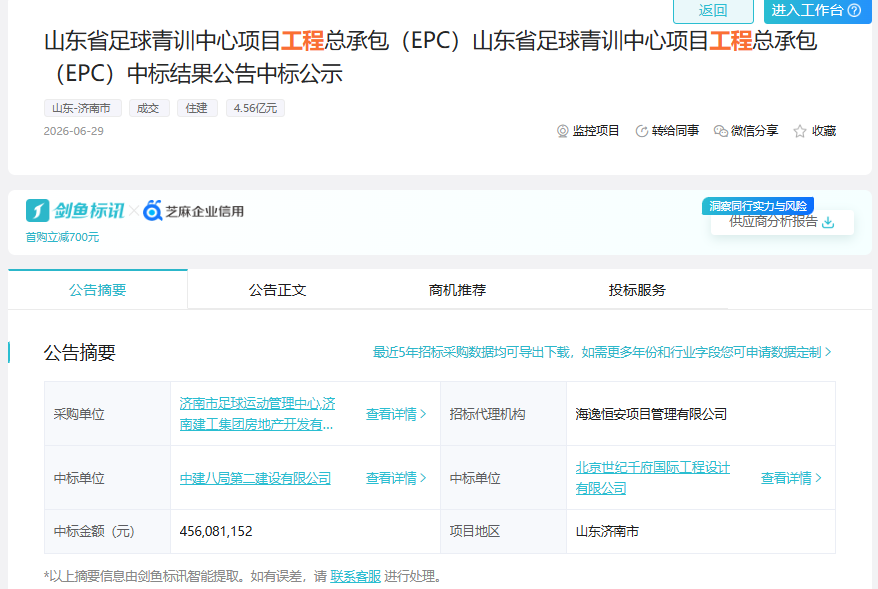This screenshot has width=878, height=589.
Task: Click the 4.56亿元 tag
Action: tap(255, 108)
